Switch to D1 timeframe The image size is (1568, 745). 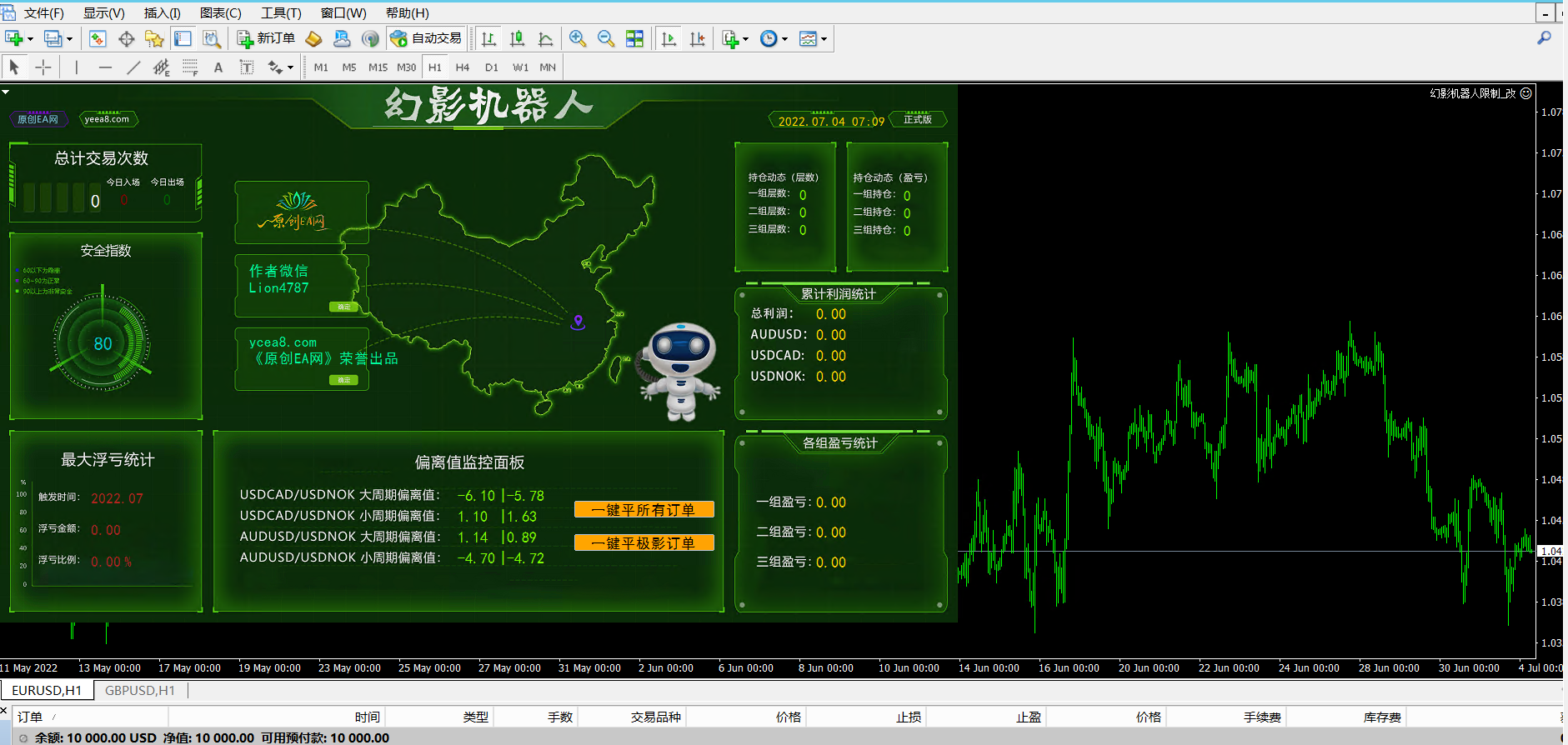[x=492, y=67]
